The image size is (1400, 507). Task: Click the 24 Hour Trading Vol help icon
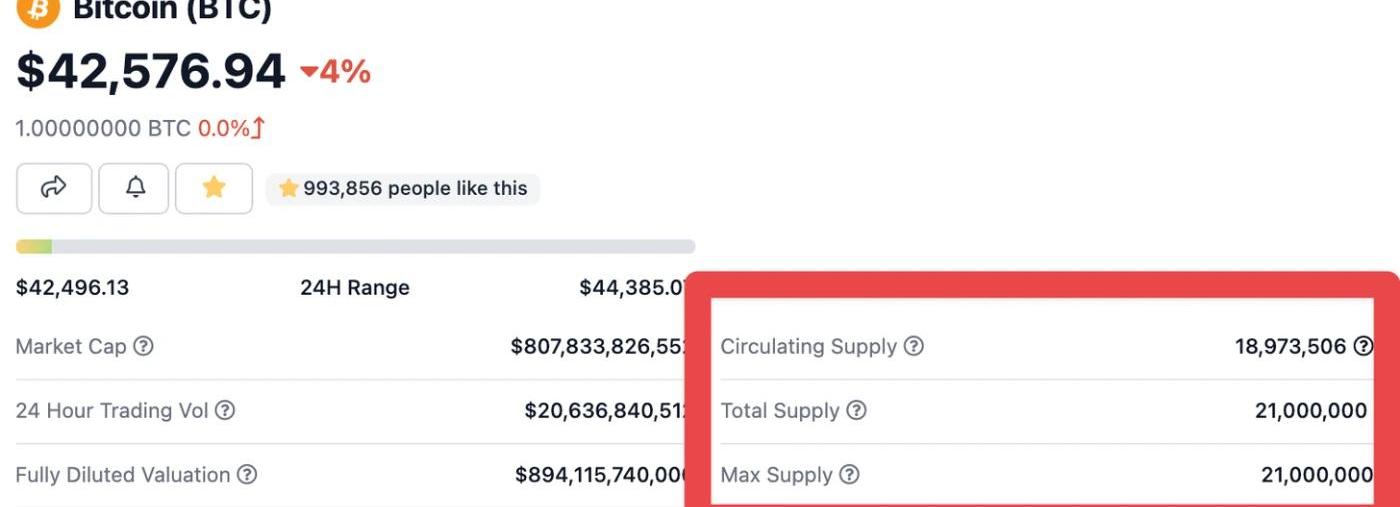click(x=226, y=410)
